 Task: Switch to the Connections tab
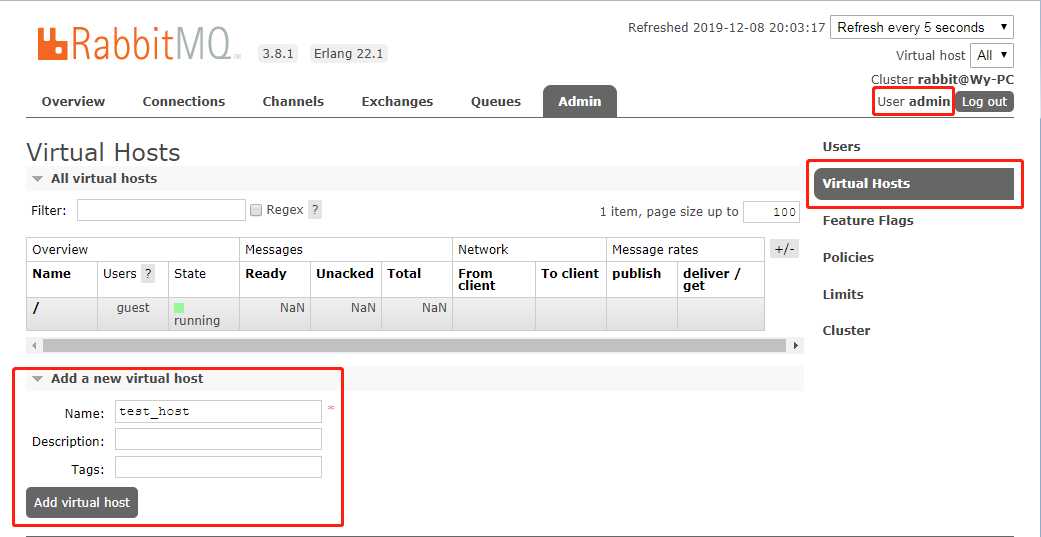184,102
